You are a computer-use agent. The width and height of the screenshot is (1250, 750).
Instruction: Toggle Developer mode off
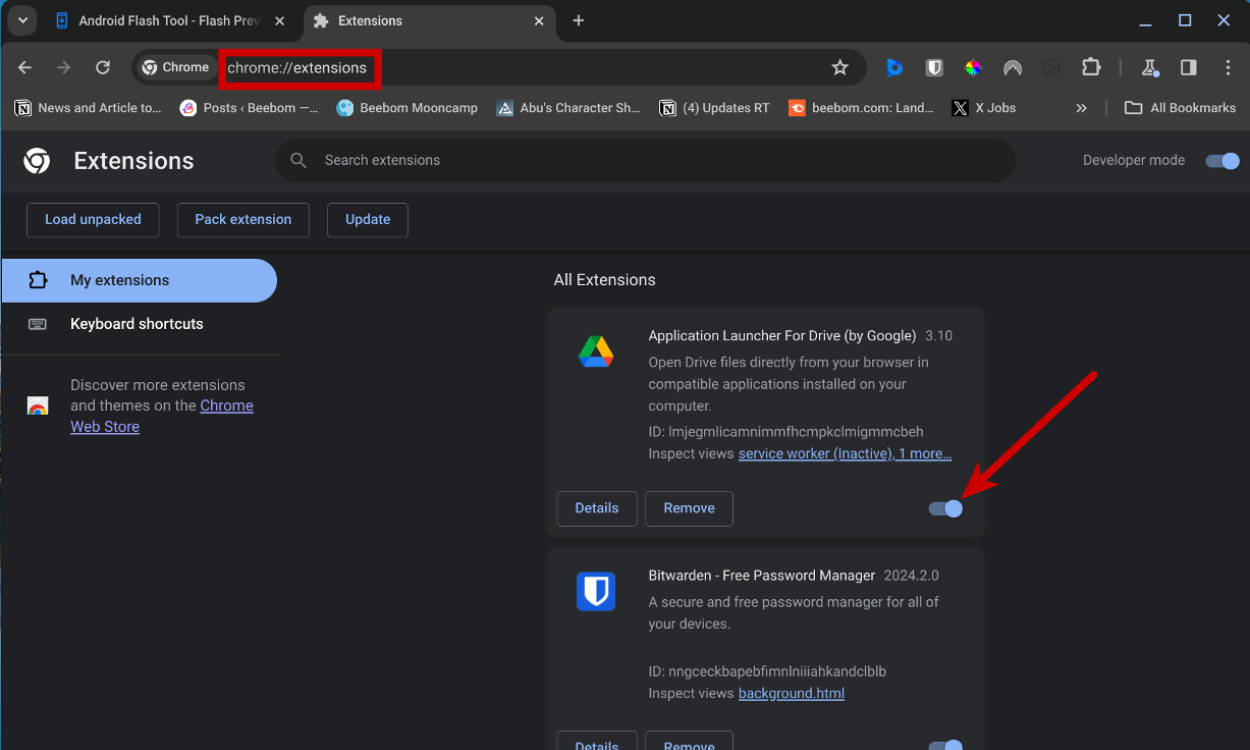[1222, 160]
